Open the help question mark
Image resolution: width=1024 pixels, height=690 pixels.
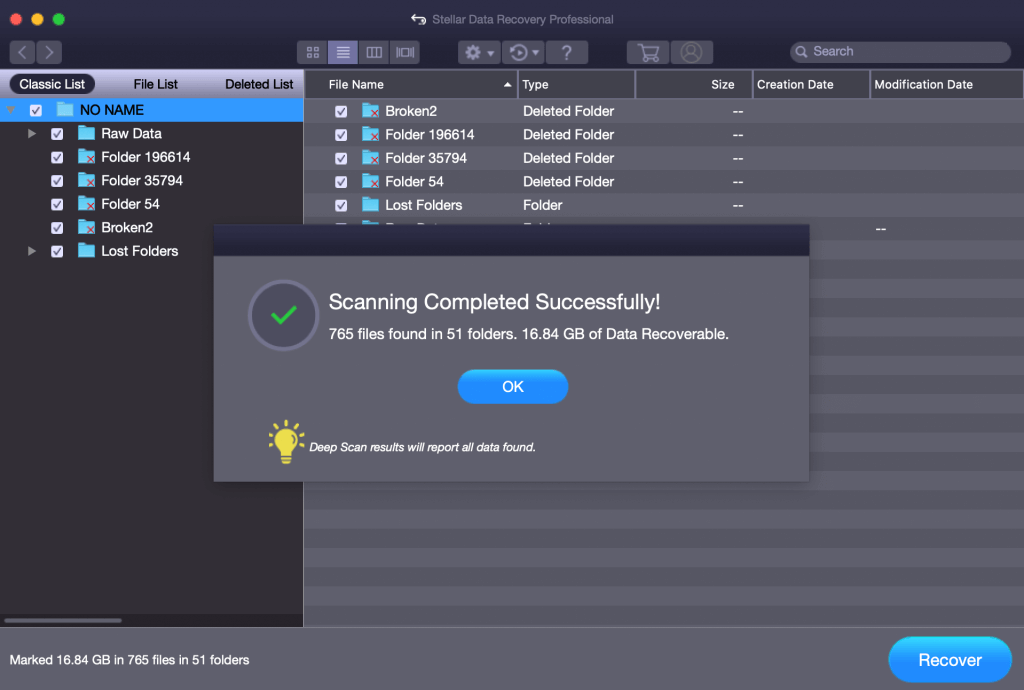pyautogui.click(x=567, y=52)
